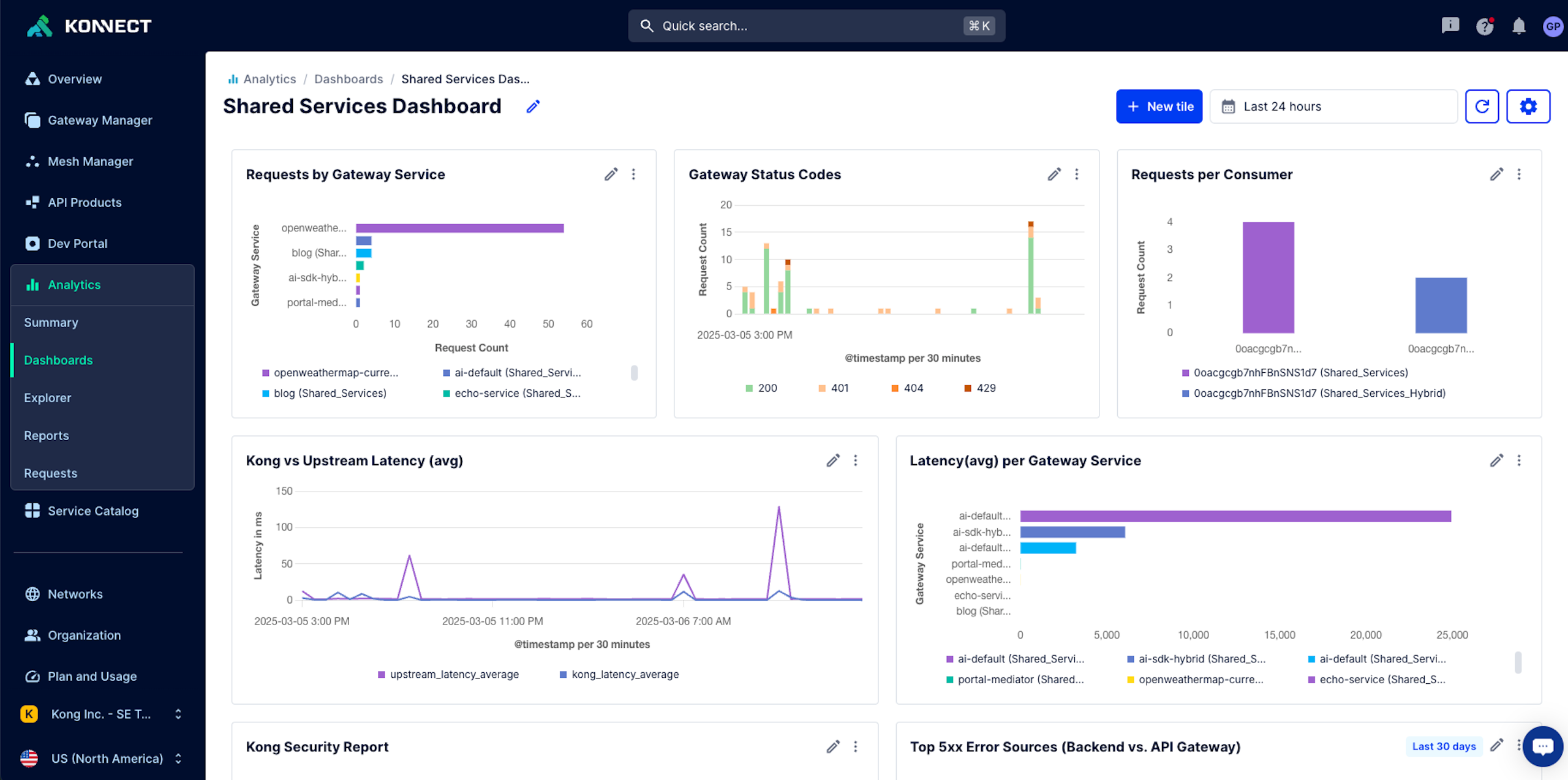1568x780 pixels.
Task: Click the New tile button
Action: click(x=1158, y=107)
